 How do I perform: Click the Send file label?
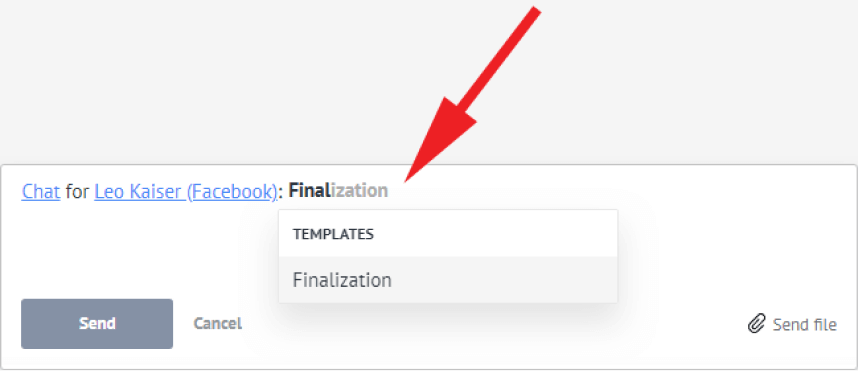coord(804,324)
